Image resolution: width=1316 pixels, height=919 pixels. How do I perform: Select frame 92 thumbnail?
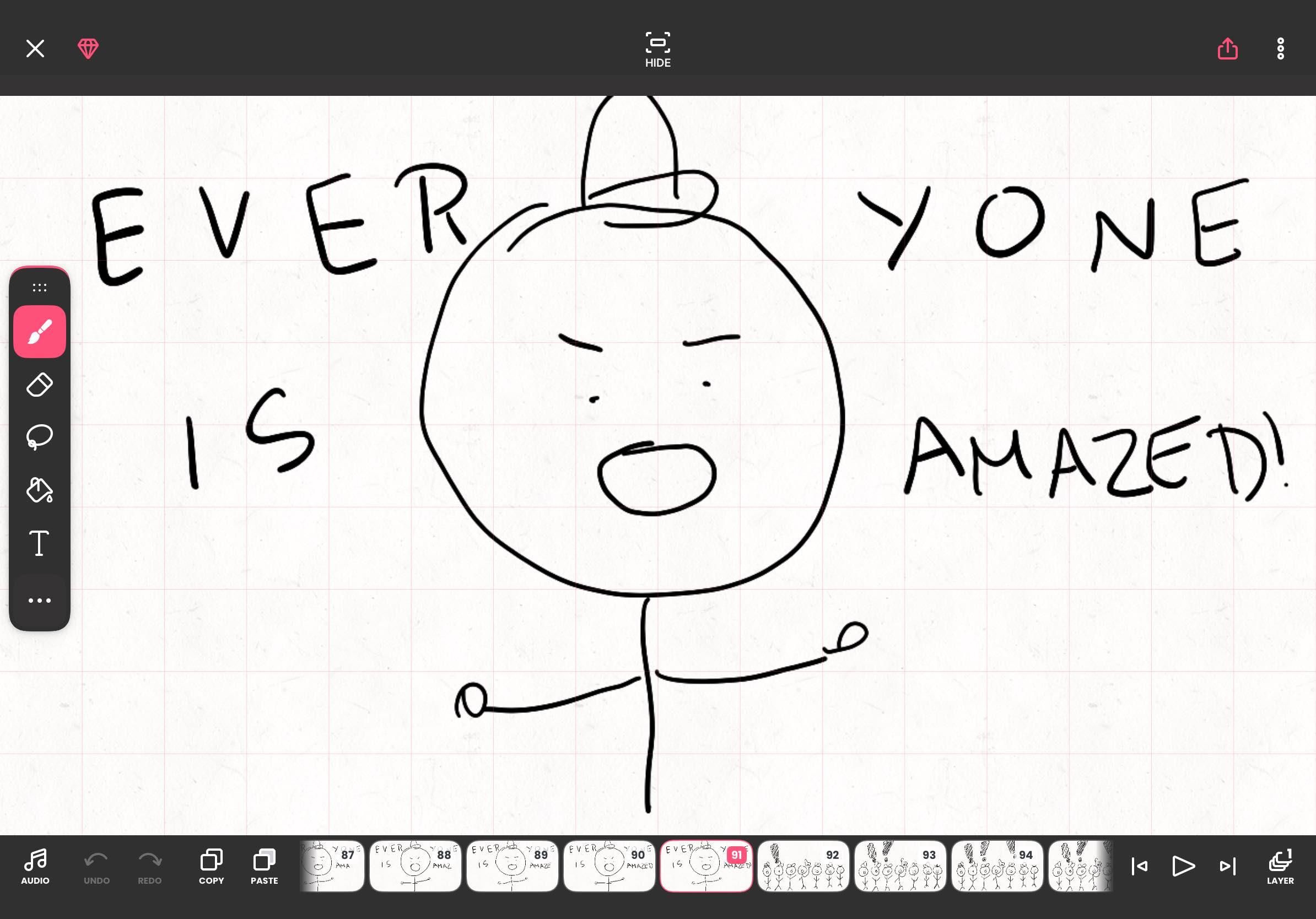(803, 866)
